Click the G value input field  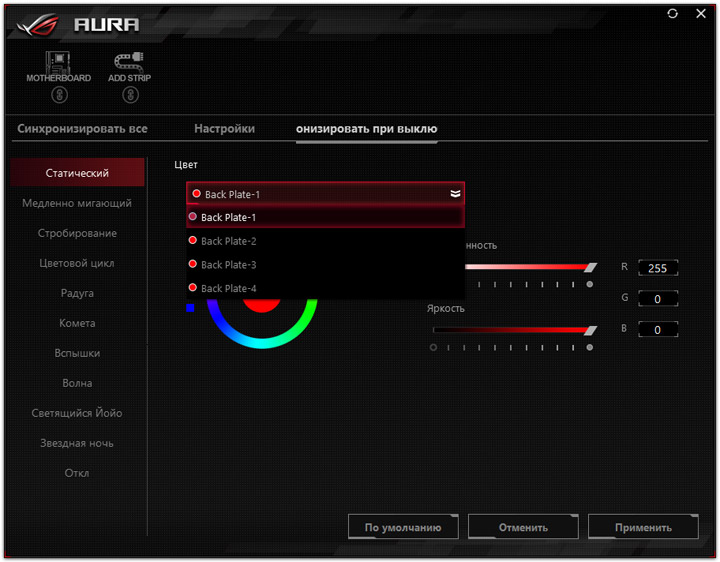tap(658, 299)
